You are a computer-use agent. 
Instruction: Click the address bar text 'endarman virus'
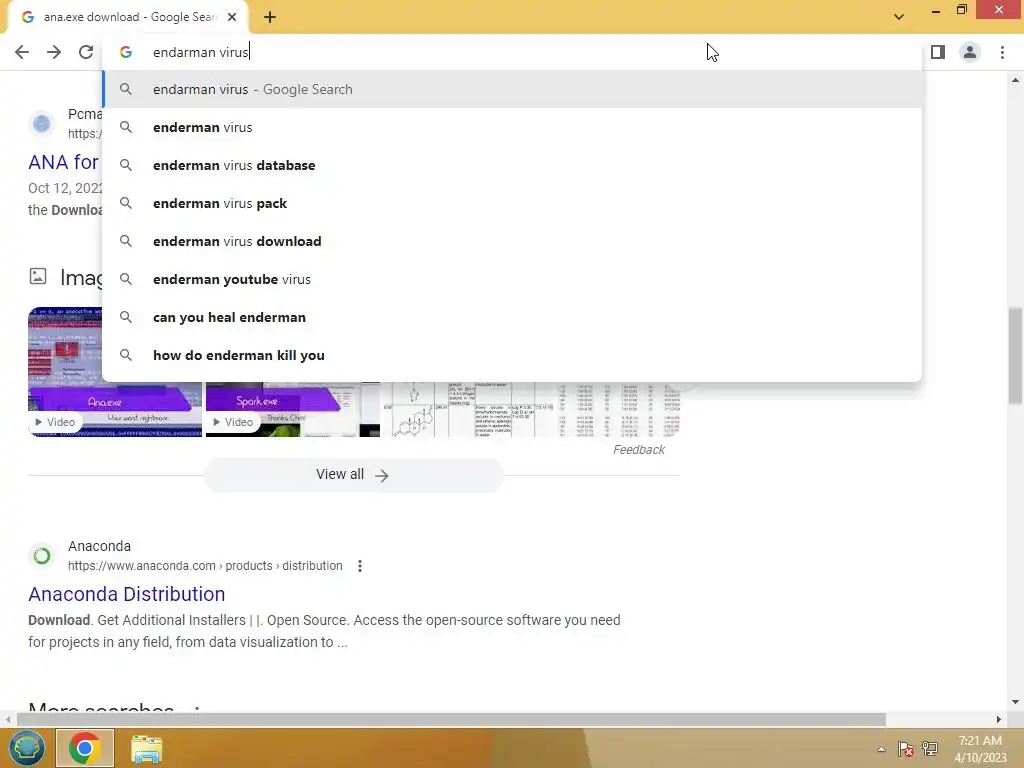point(200,52)
